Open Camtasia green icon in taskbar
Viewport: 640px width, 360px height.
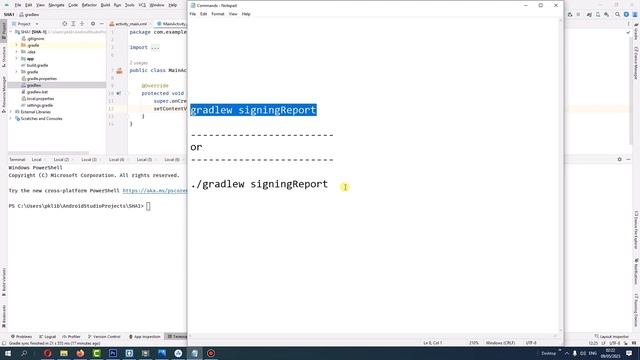tap(97, 353)
